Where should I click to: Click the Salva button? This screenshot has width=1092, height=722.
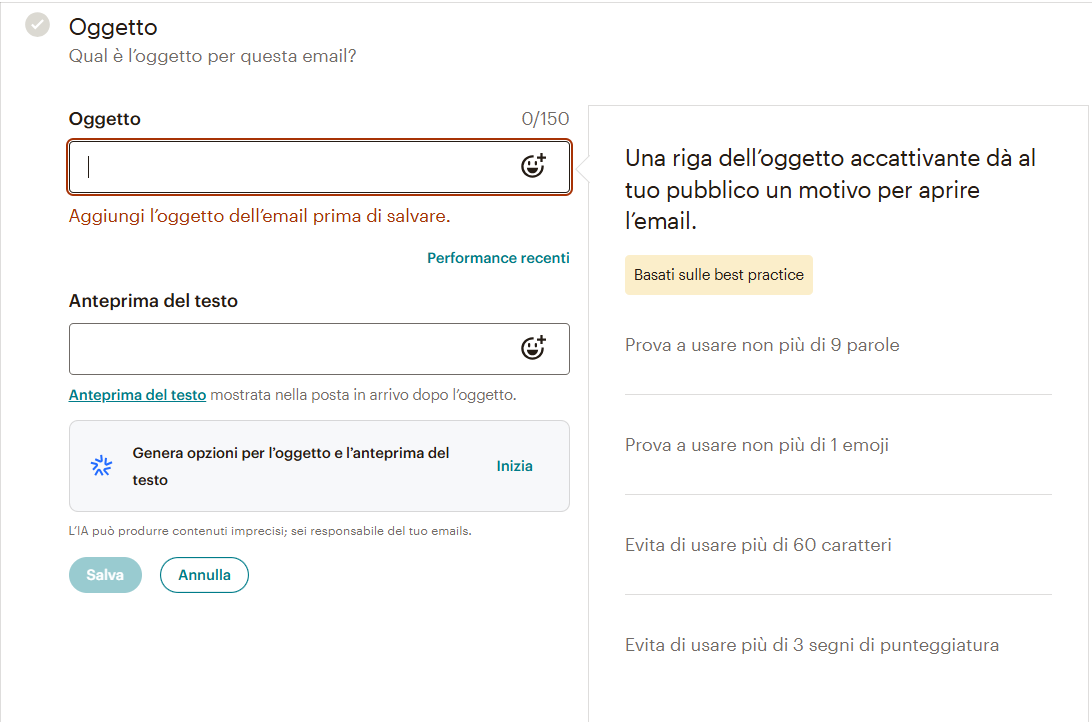point(105,575)
